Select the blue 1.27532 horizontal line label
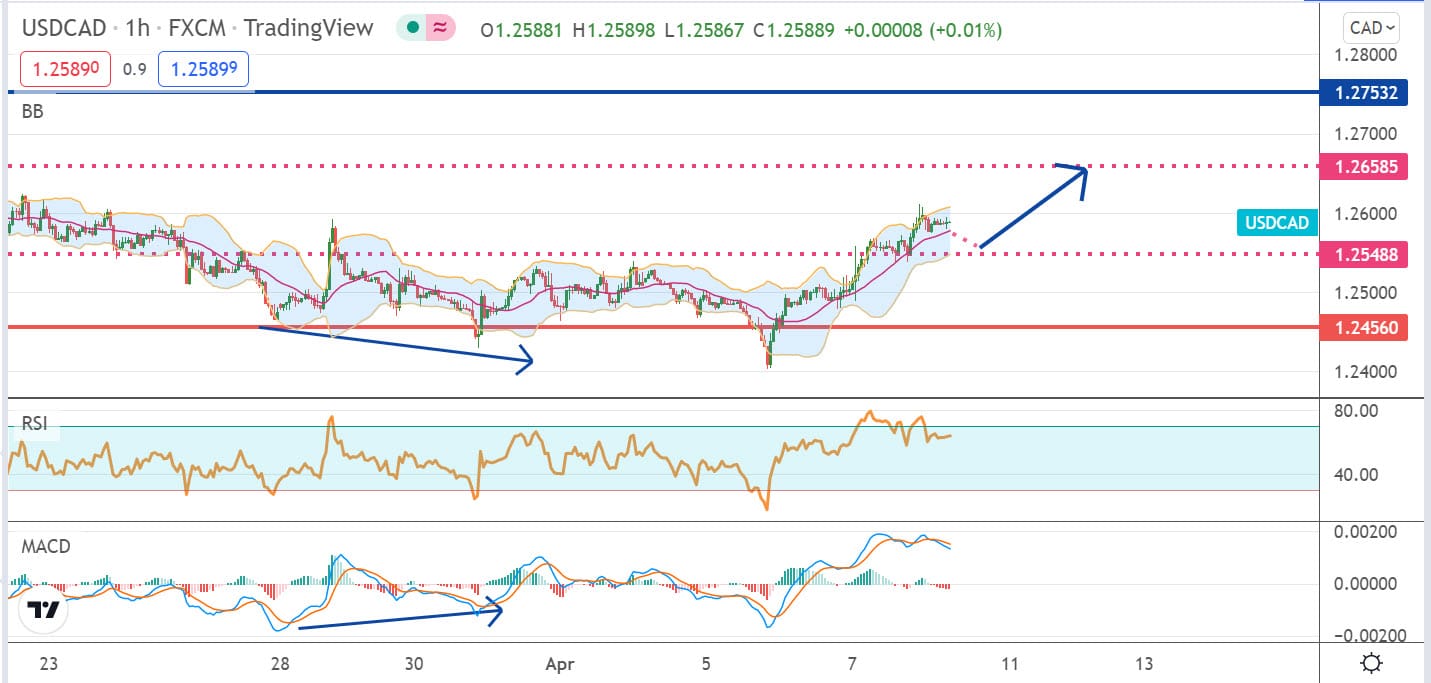The height and width of the screenshot is (683, 1431). [1364, 94]
